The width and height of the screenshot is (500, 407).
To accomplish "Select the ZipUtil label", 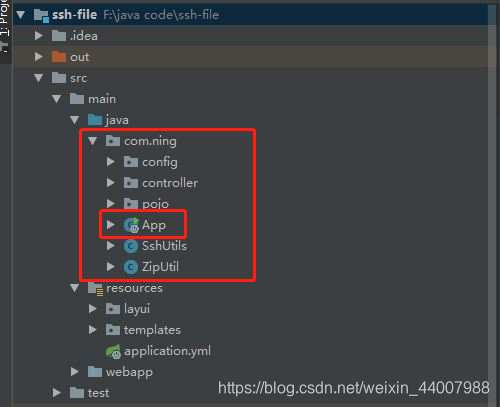I will point(160,267).
